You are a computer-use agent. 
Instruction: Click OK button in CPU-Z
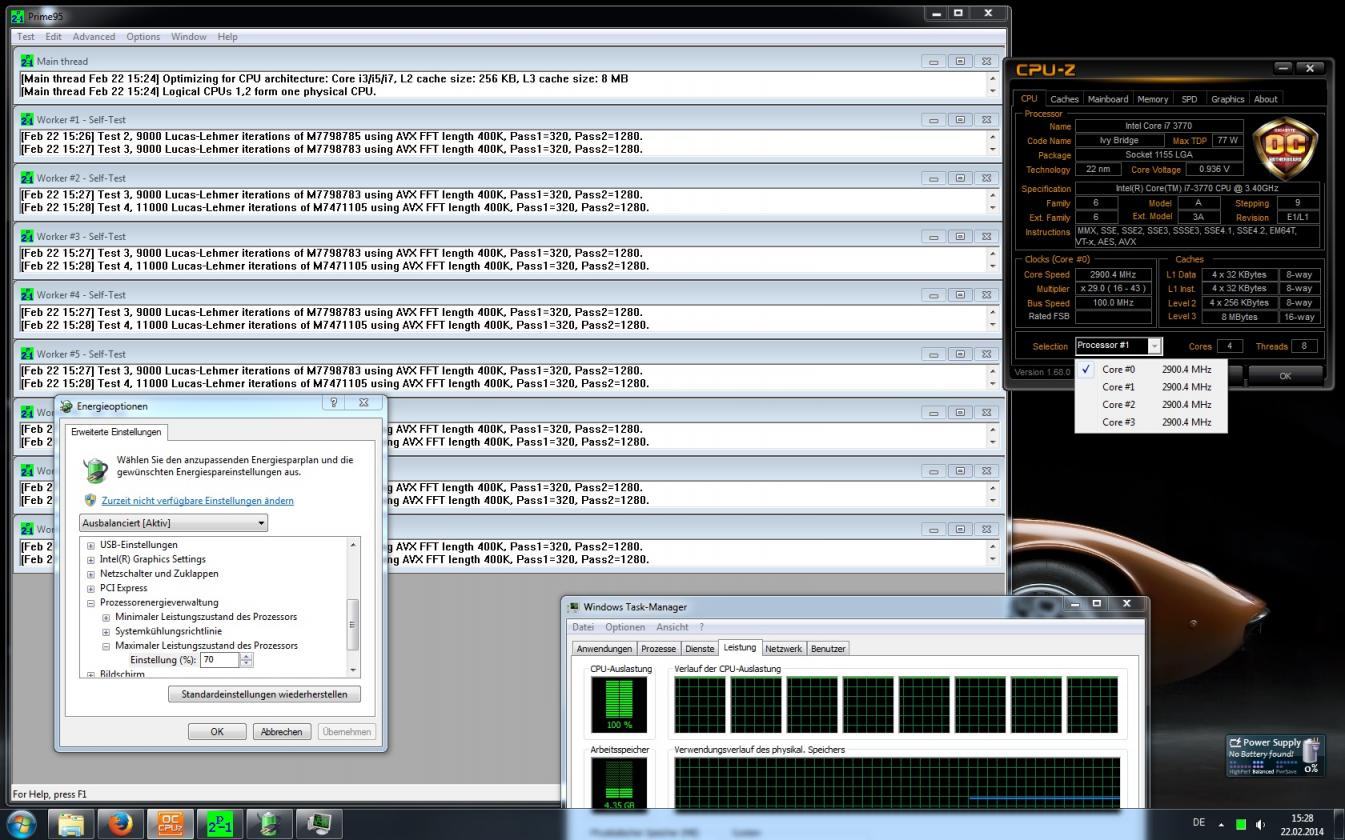(1285, 376)
